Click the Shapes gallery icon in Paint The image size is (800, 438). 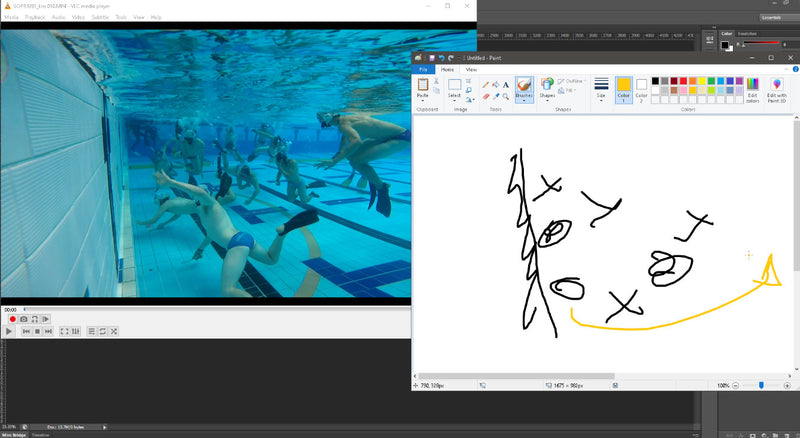[x=547, y=84]
